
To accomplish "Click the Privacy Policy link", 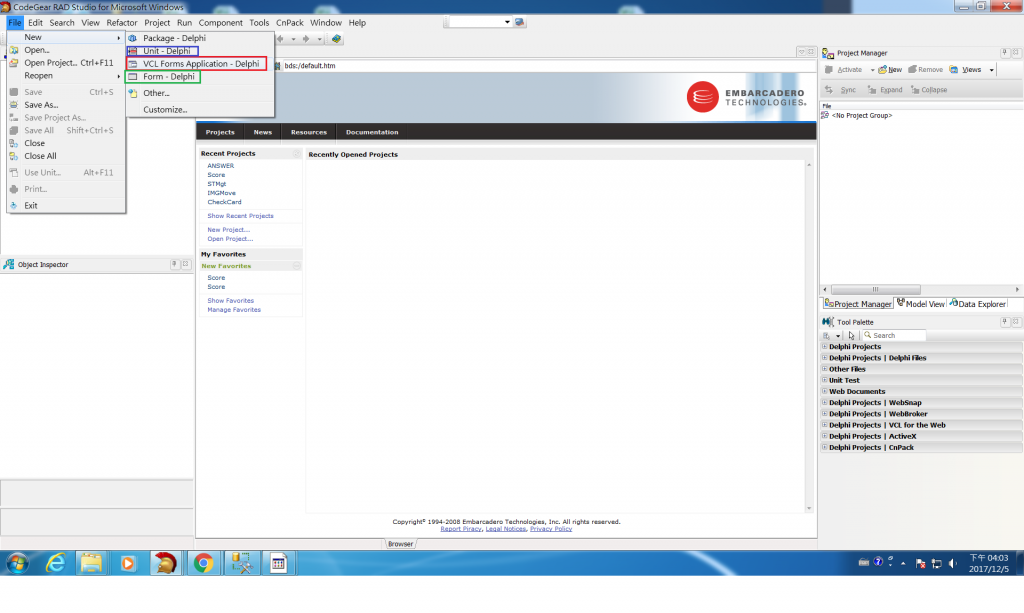I will point(551,529).
